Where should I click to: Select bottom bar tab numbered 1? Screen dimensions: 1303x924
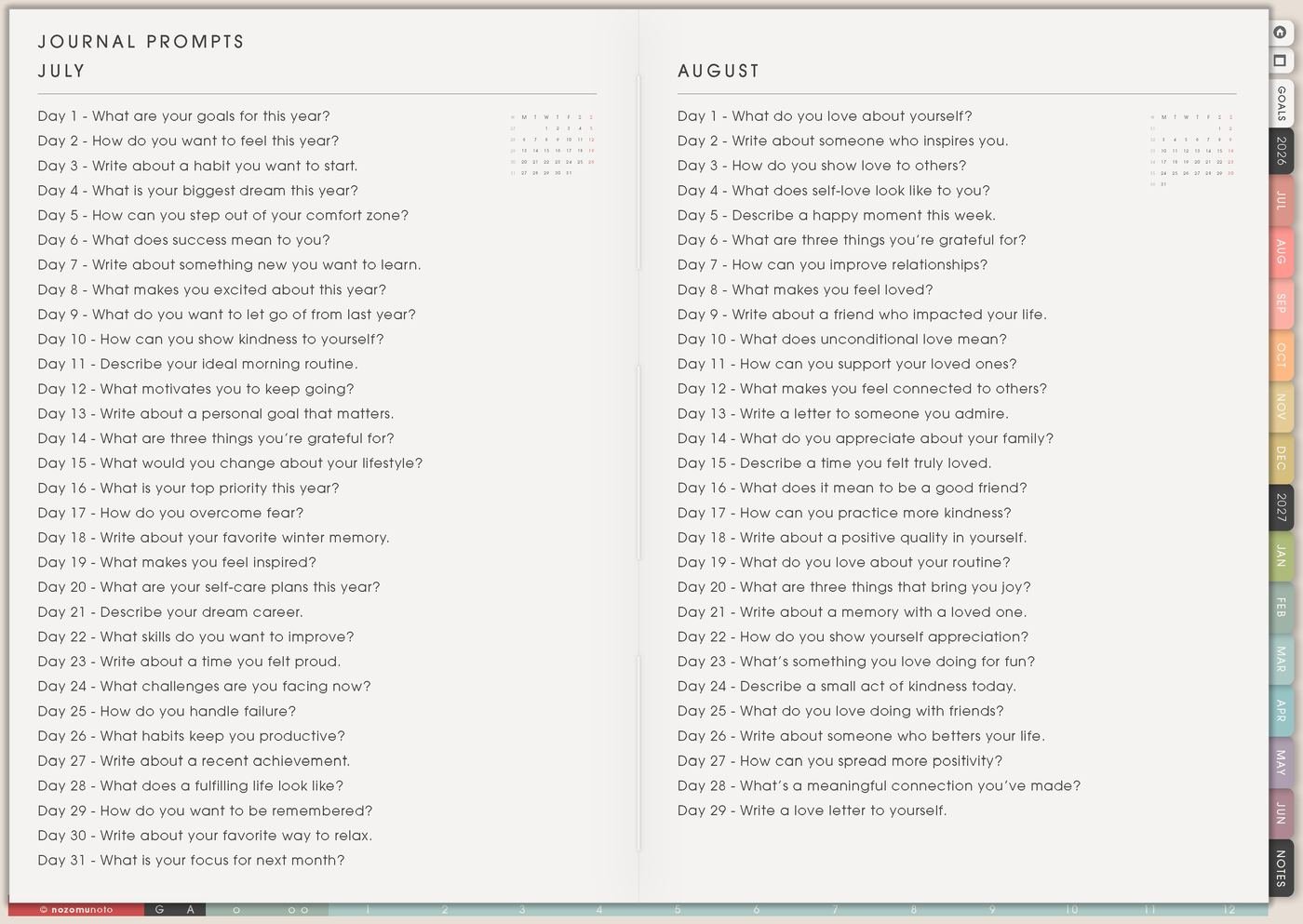pos(368,910)
